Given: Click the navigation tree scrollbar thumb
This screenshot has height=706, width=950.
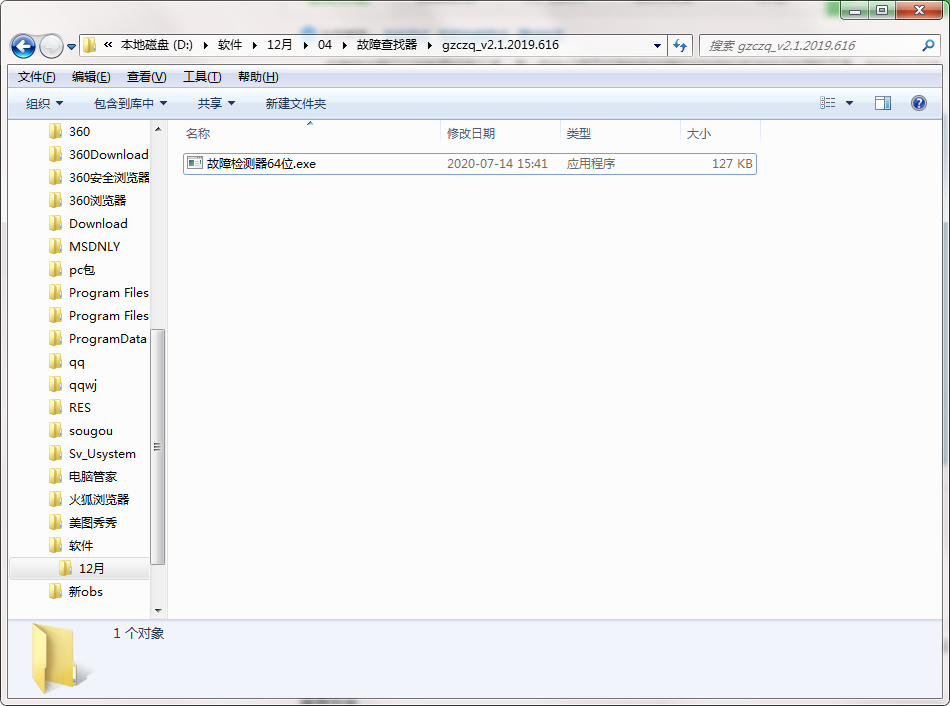Looking at the screenshot, I should 158,447.
